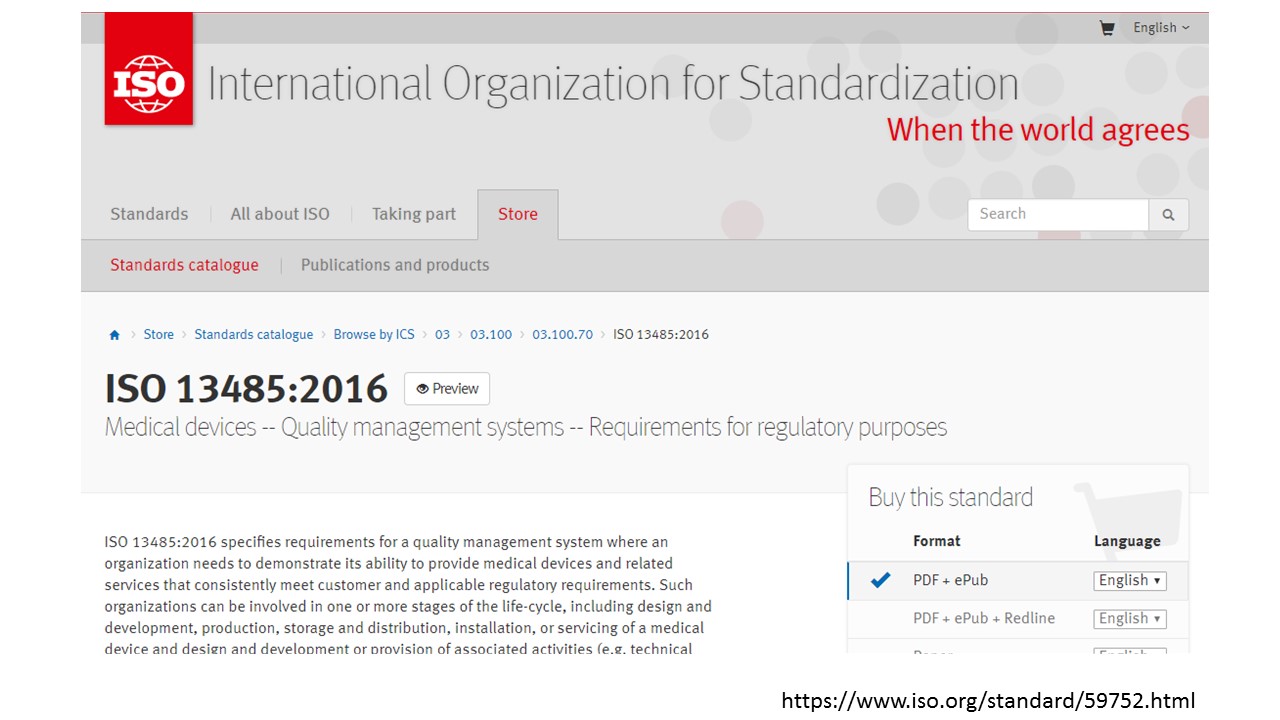
Task: Follow the 03.100.70 breadcrumb link
Action: point(562,335)
